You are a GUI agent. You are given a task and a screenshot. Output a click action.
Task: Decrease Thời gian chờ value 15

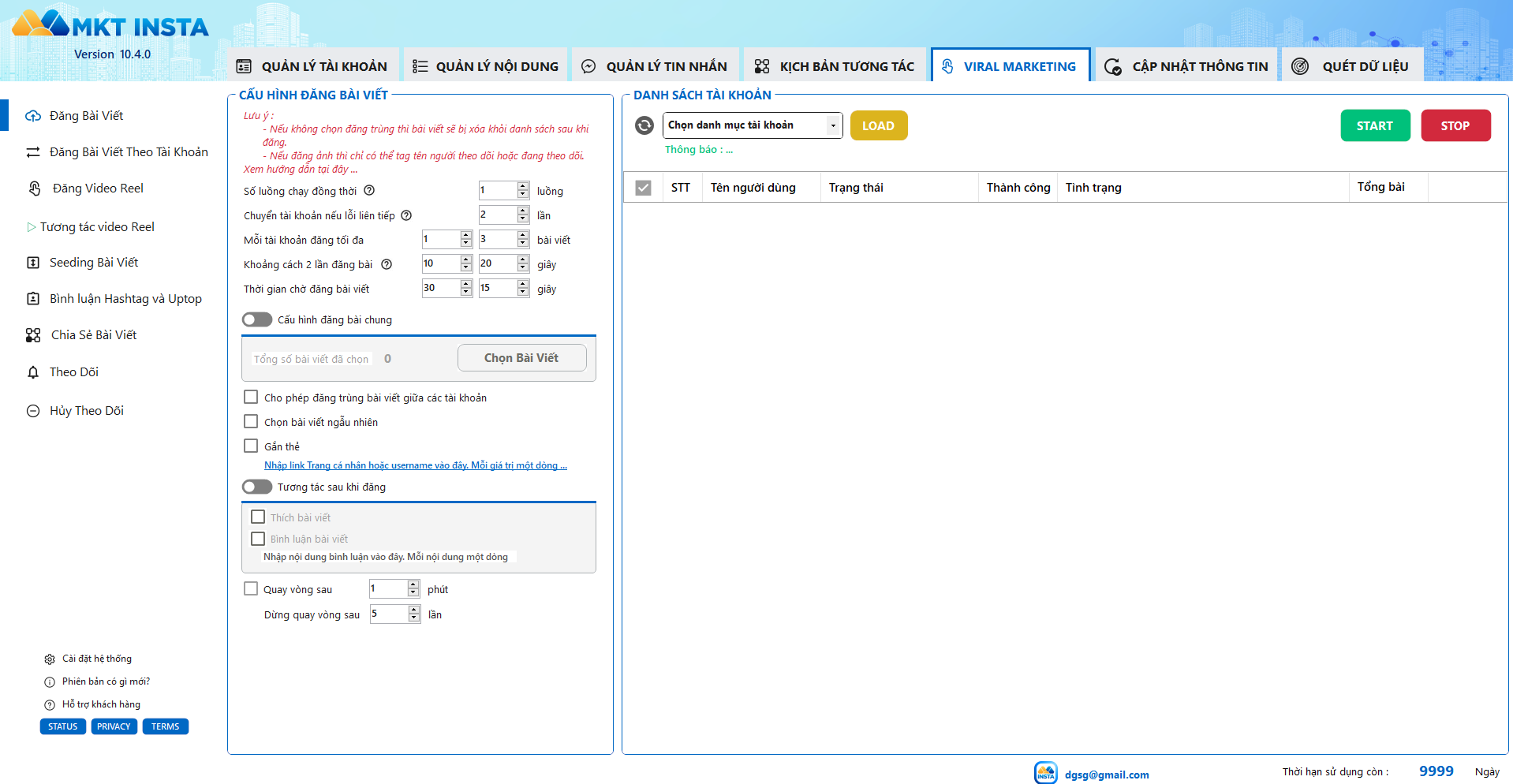[x=523, y=293]
